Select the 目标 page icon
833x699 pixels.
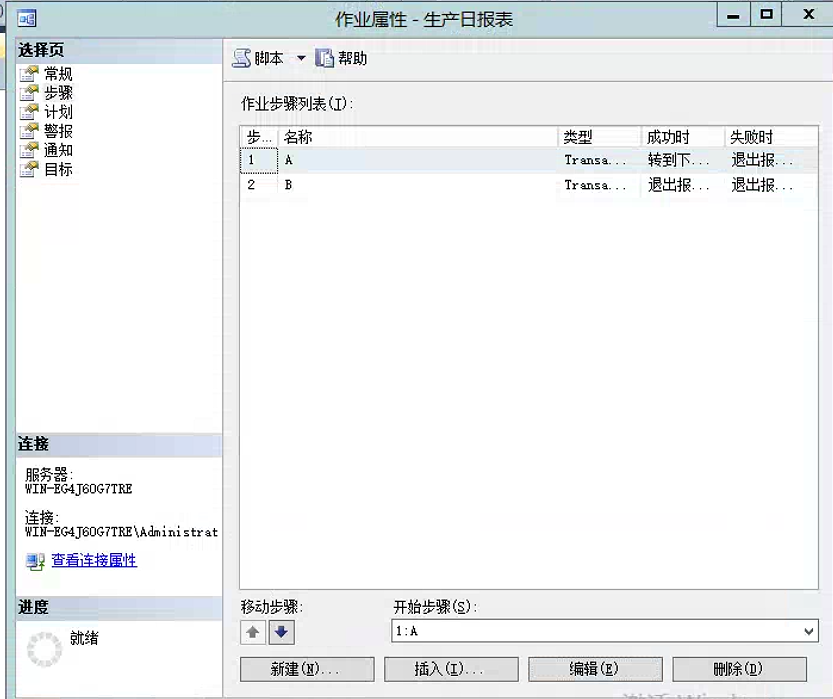point(28,169)
